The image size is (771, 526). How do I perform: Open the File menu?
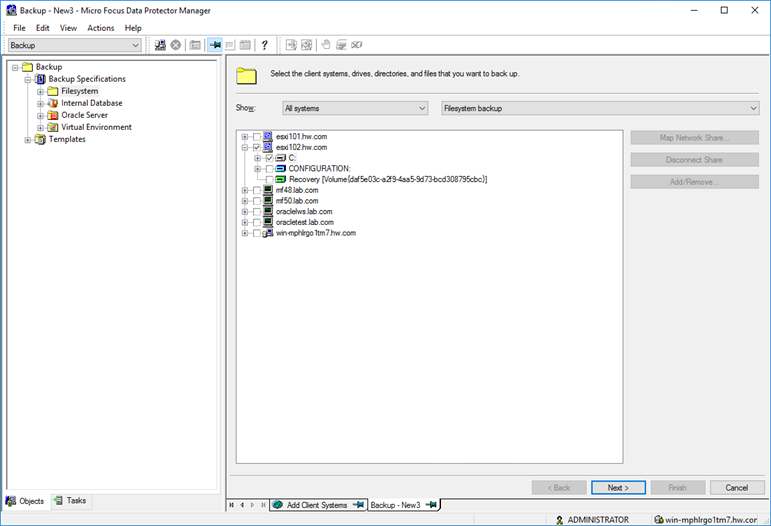point(19,28)
